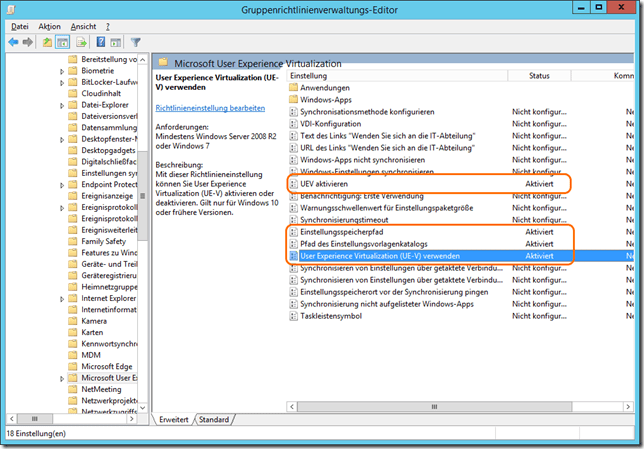
Task: Open the Anwendungen folder in the list
Action: tap(325, 88)
